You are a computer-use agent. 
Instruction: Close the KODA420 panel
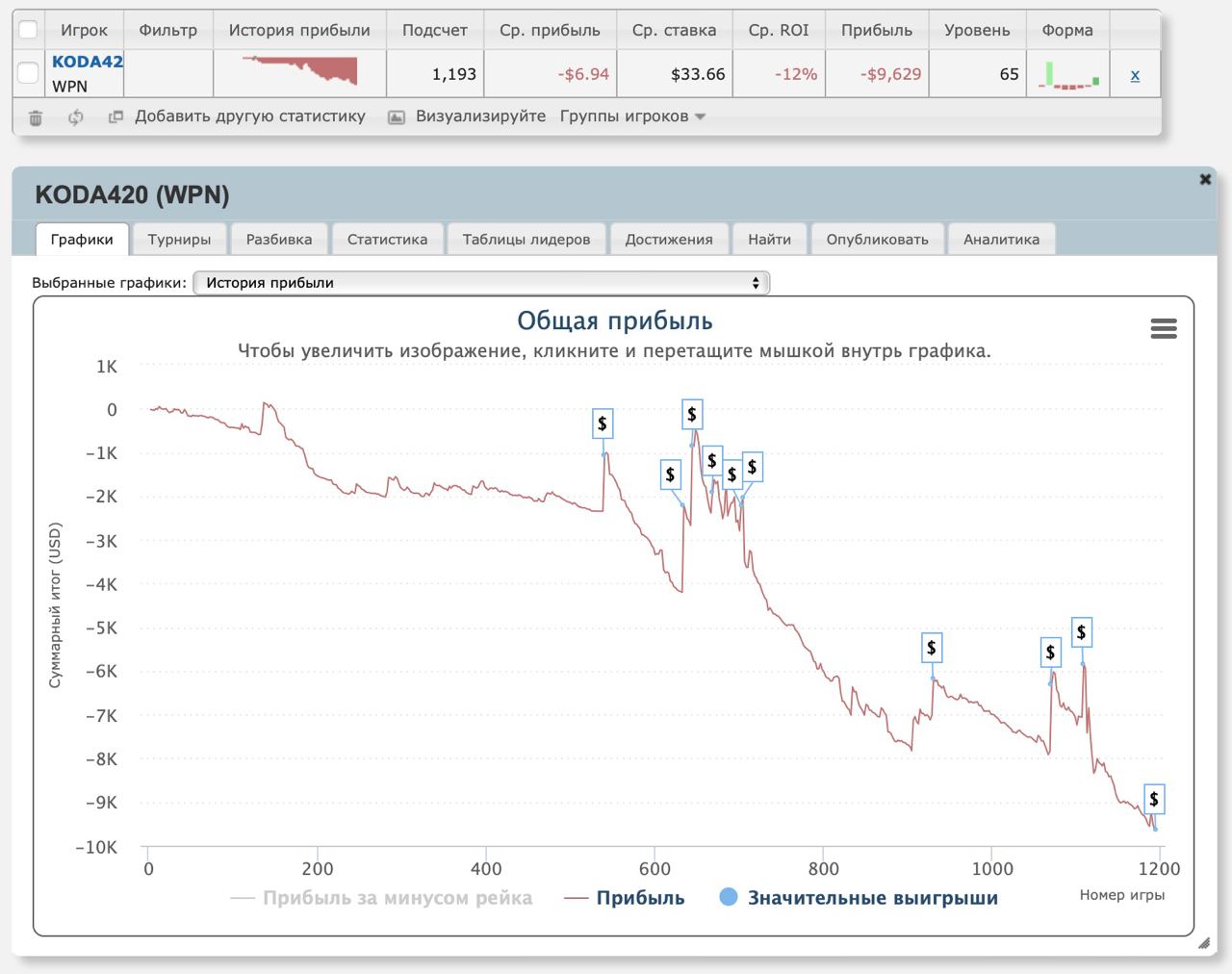(x=1205, y=179)
